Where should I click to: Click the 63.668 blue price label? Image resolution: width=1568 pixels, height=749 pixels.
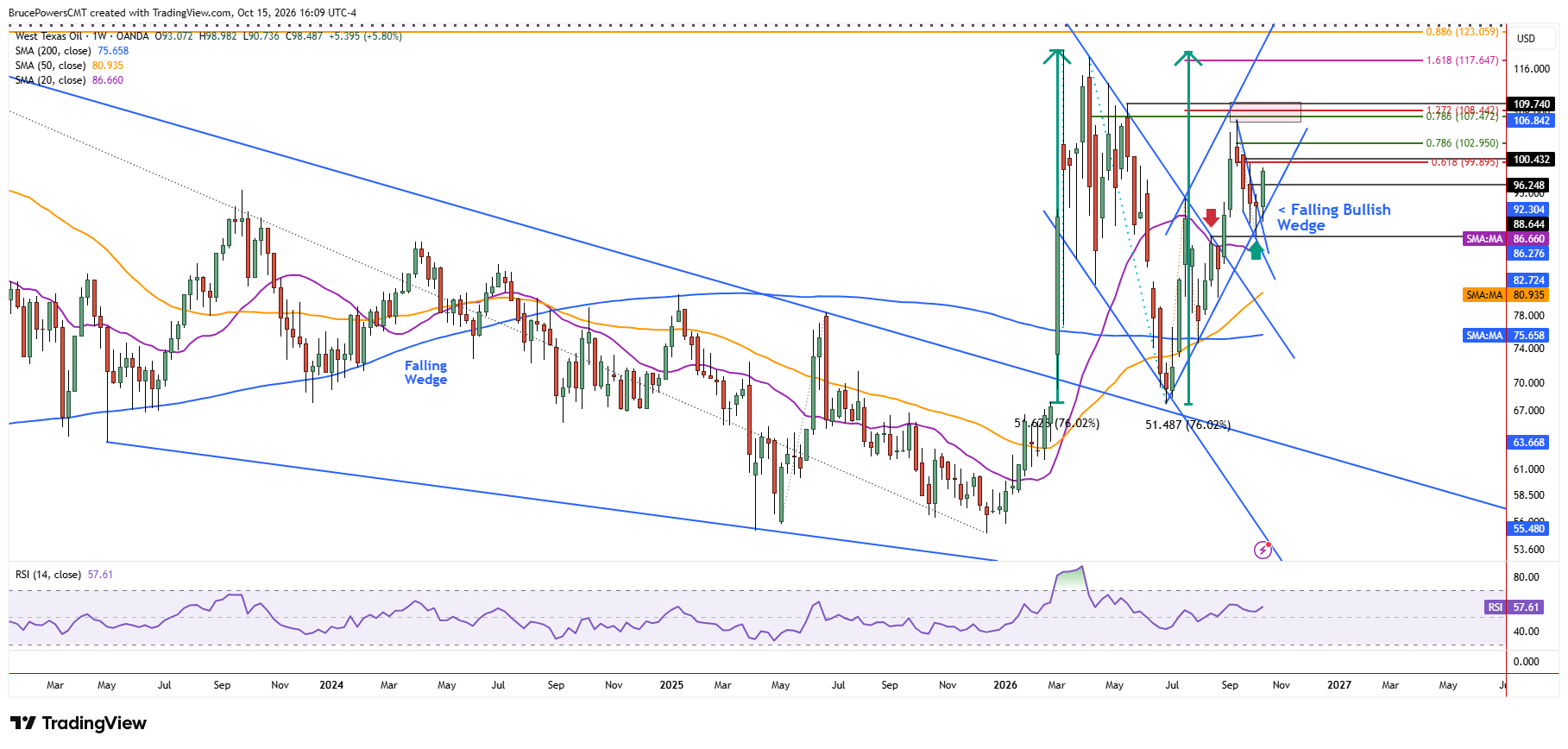[1529, 443]
